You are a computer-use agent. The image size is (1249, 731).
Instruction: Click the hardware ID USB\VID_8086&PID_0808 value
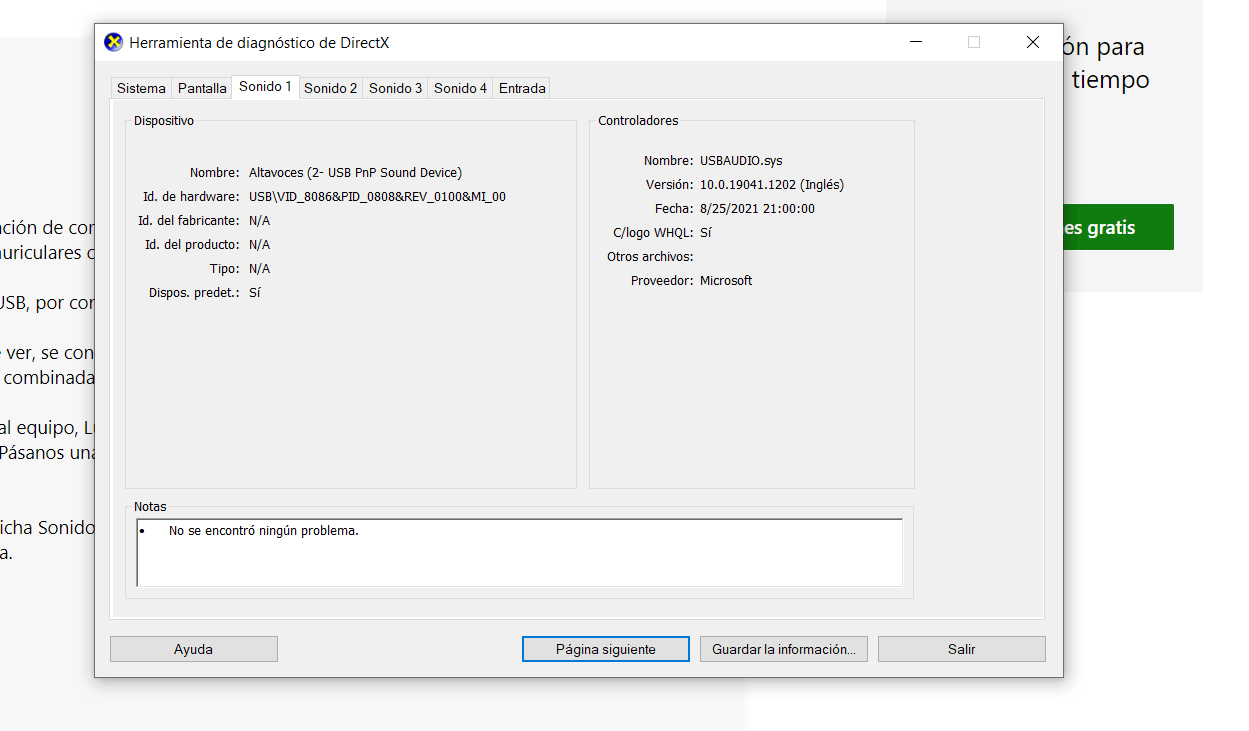(x=377, y=196)
